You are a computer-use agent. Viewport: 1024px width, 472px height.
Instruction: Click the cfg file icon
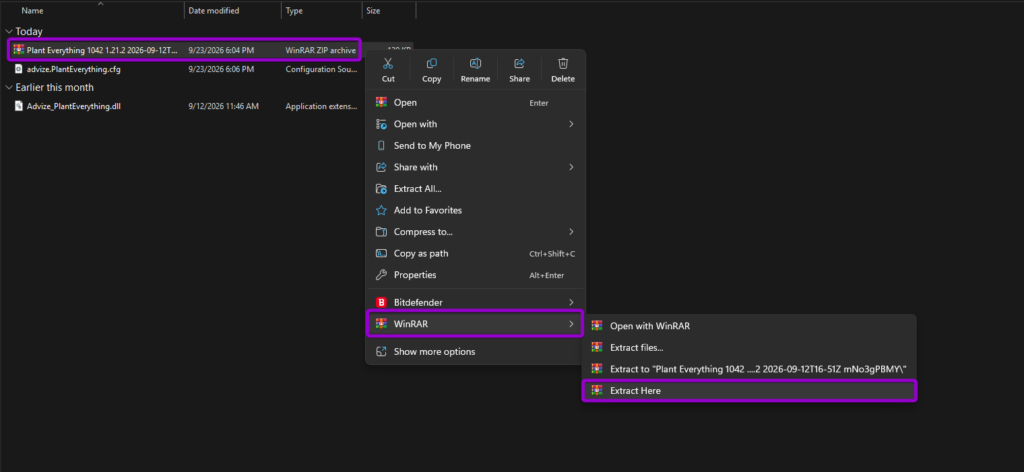[19, 69]
